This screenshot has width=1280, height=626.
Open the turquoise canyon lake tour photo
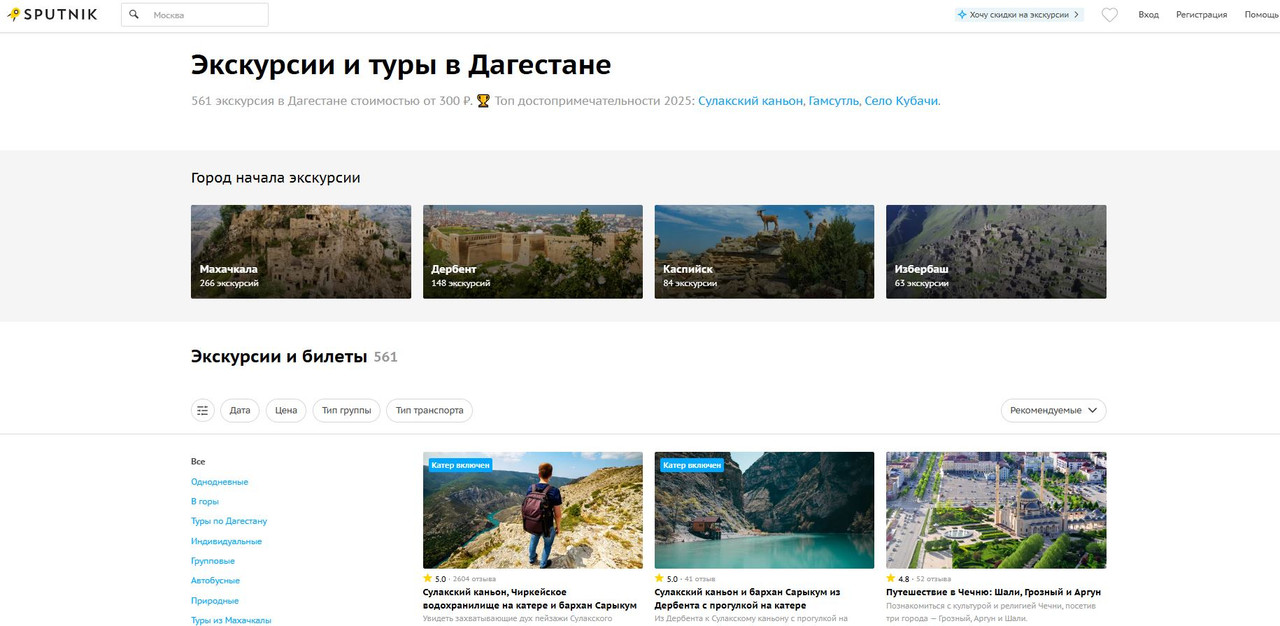point(764,510)
